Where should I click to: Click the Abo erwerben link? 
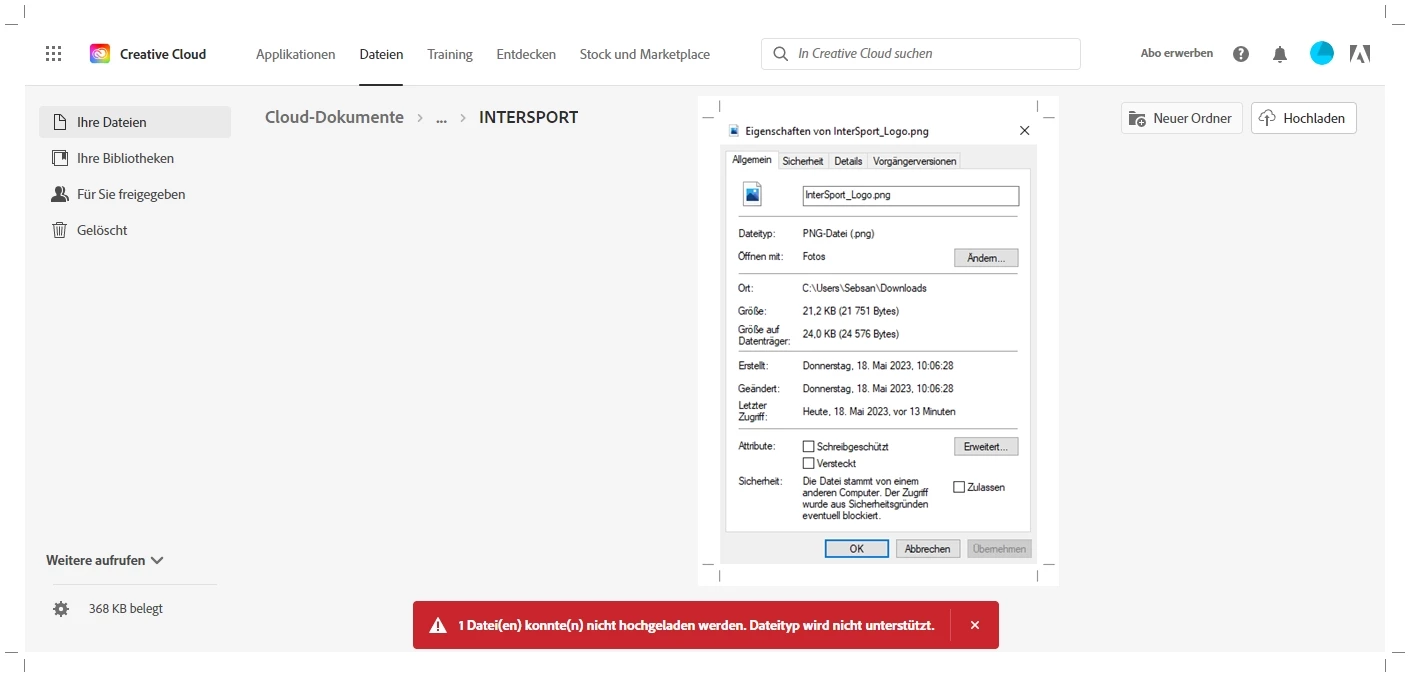pyautogui.click(x=1177, y=54)
